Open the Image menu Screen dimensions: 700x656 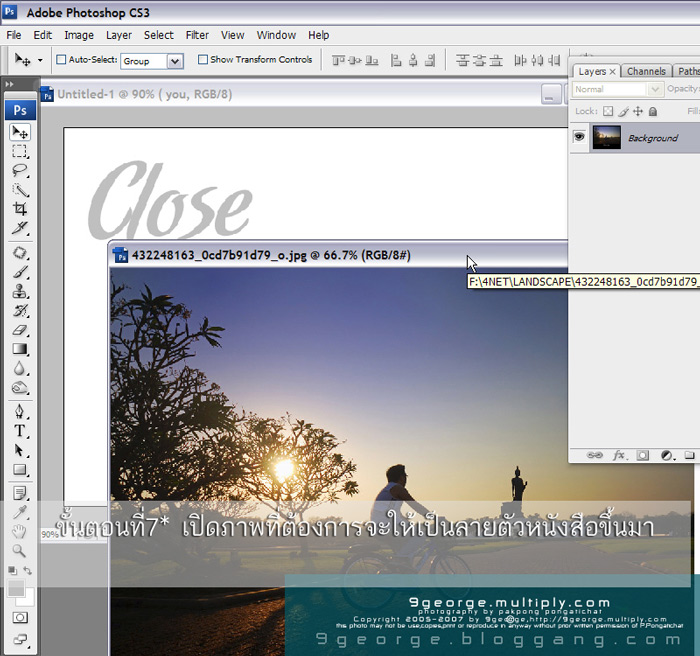pos(79,35)
